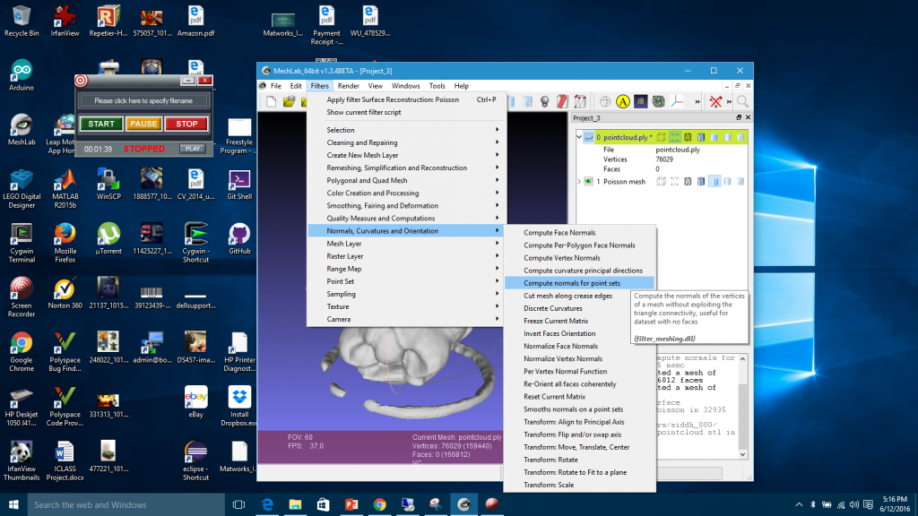Click the colored XYZ axis icon
Image resolution: width=918 pixels, height=516 pixels.
click(677, 102)
